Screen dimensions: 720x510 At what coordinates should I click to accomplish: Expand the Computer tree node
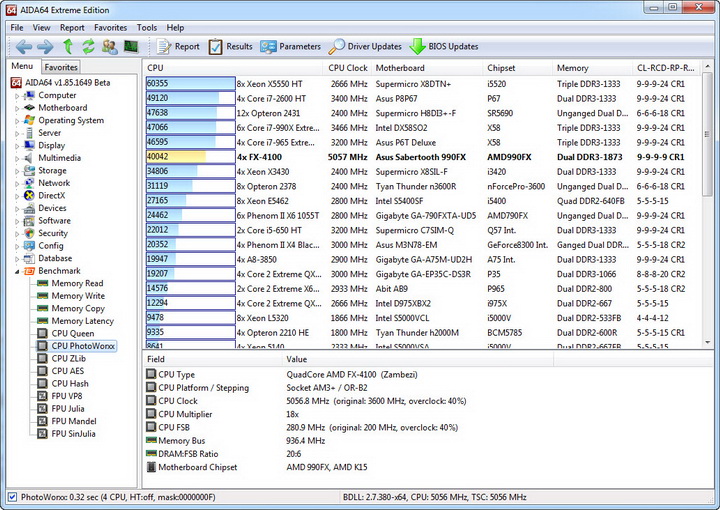pos(17,96)
